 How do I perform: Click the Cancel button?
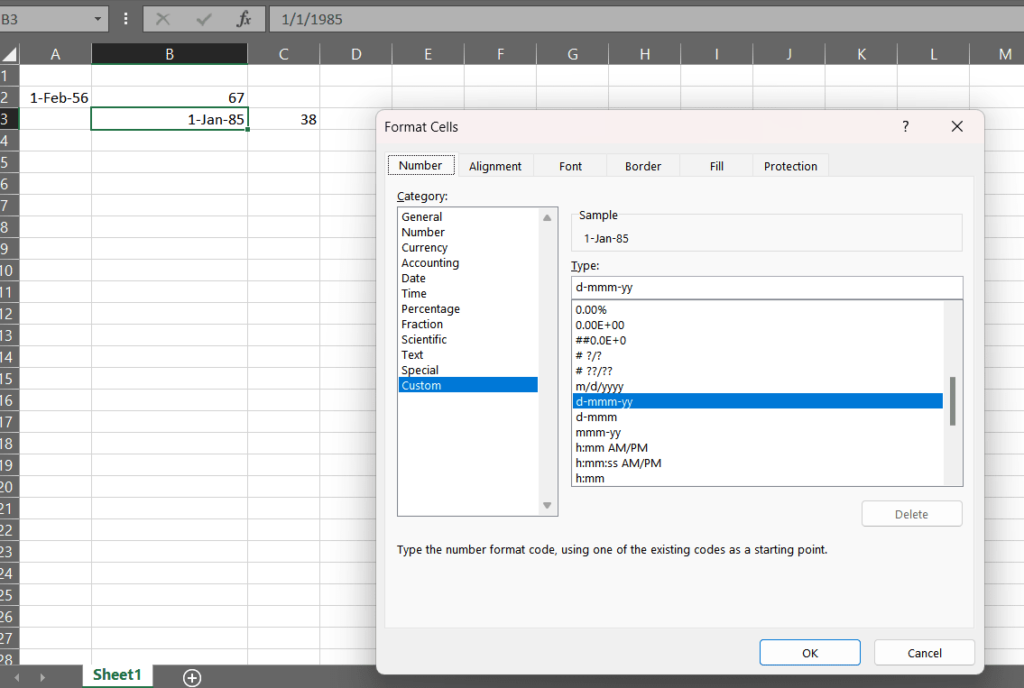point(924,653)
